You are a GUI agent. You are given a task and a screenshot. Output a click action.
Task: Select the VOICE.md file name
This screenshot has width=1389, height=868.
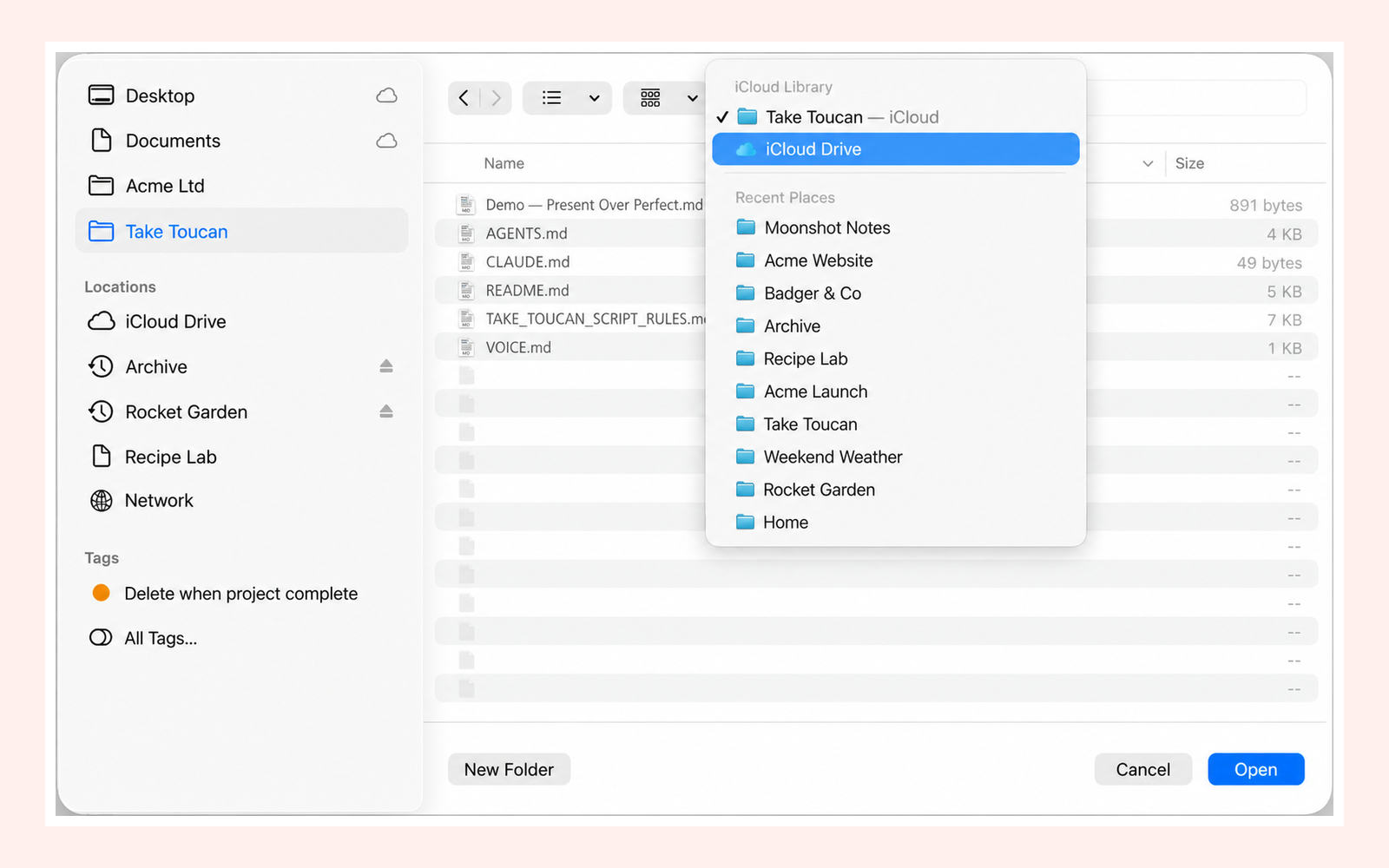click(x=518, y=347)
